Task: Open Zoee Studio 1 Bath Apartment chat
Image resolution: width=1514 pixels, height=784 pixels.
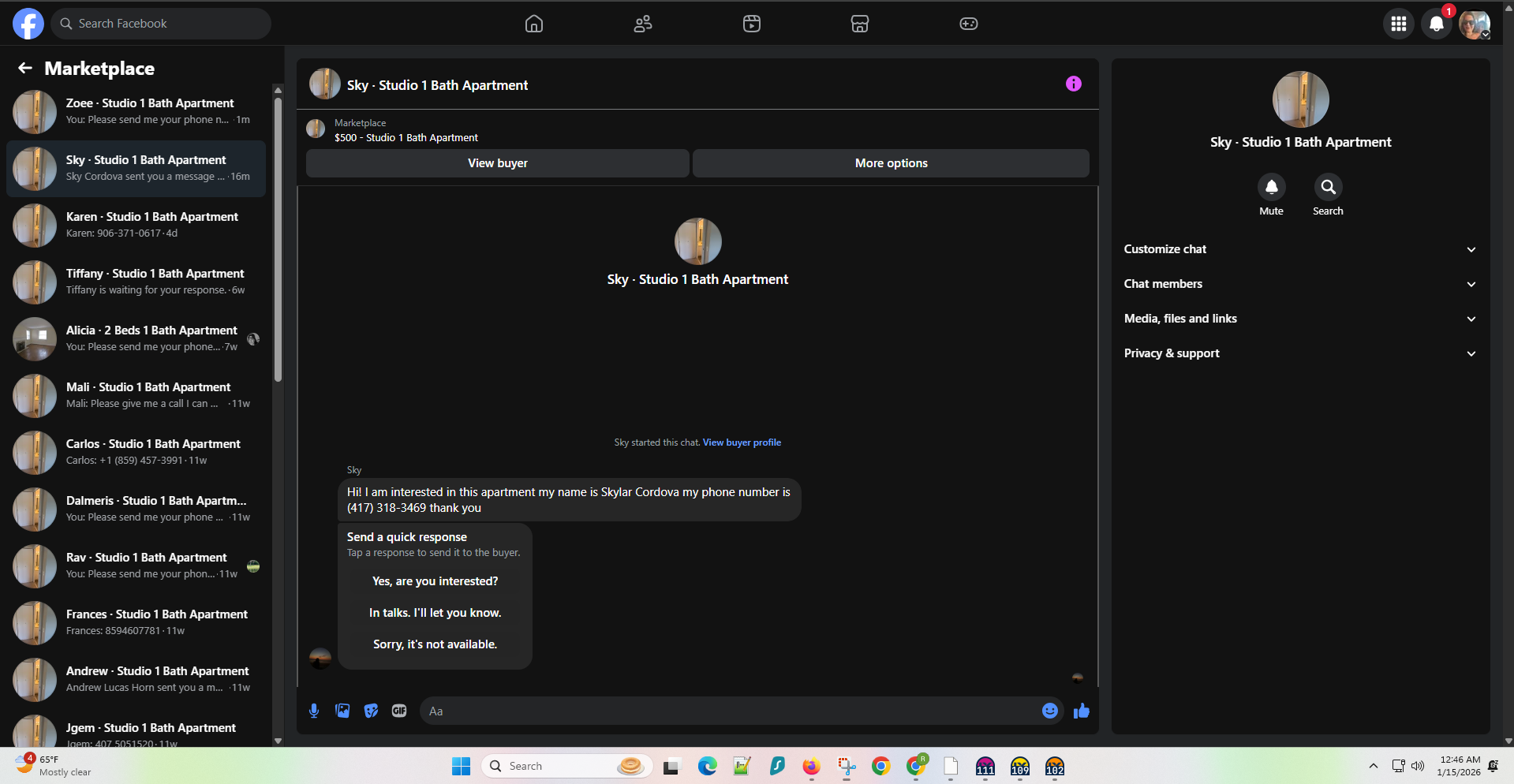Action: [x=136, y=112]
